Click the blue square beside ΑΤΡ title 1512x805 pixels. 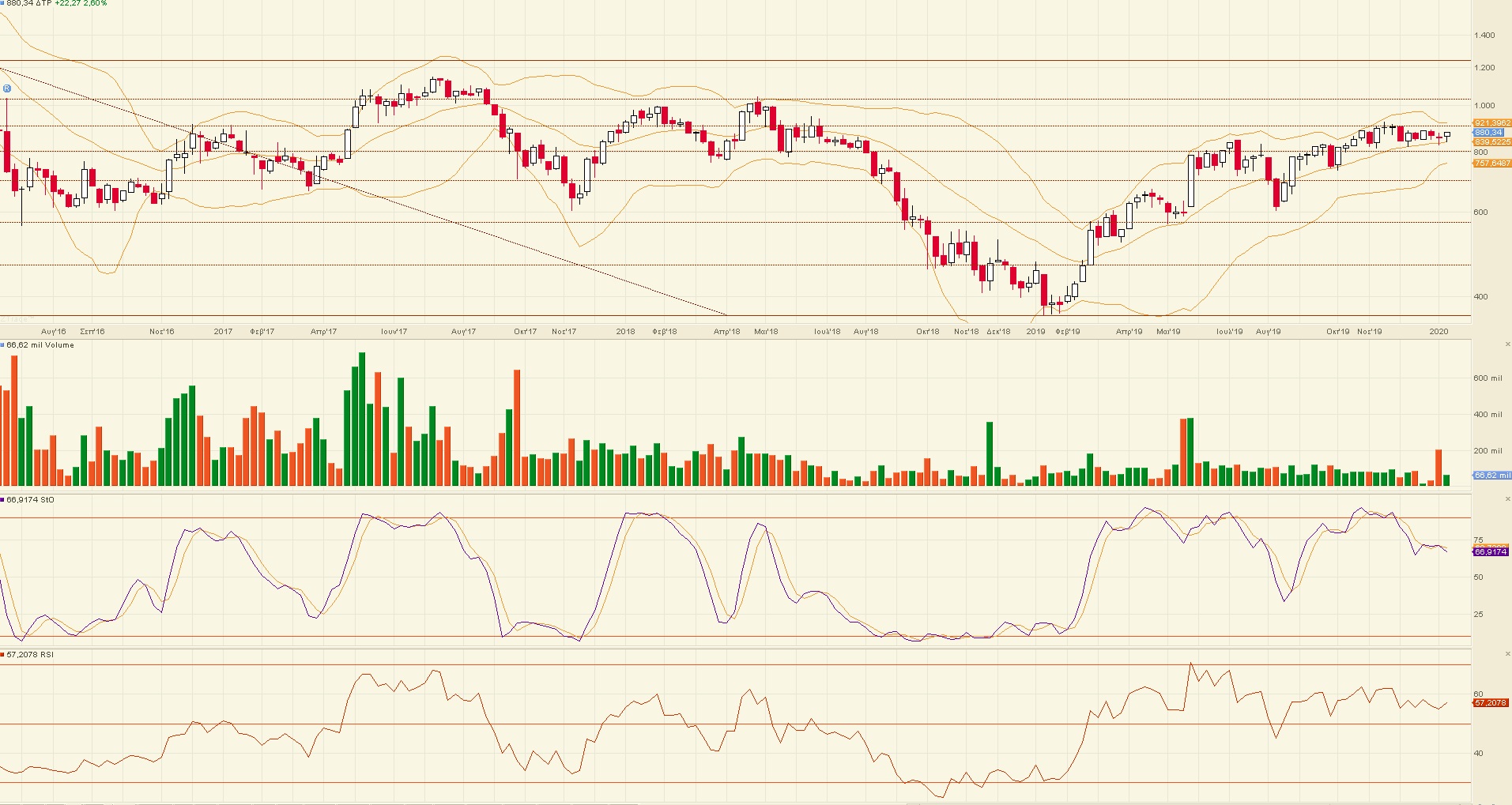coord(2,3)
